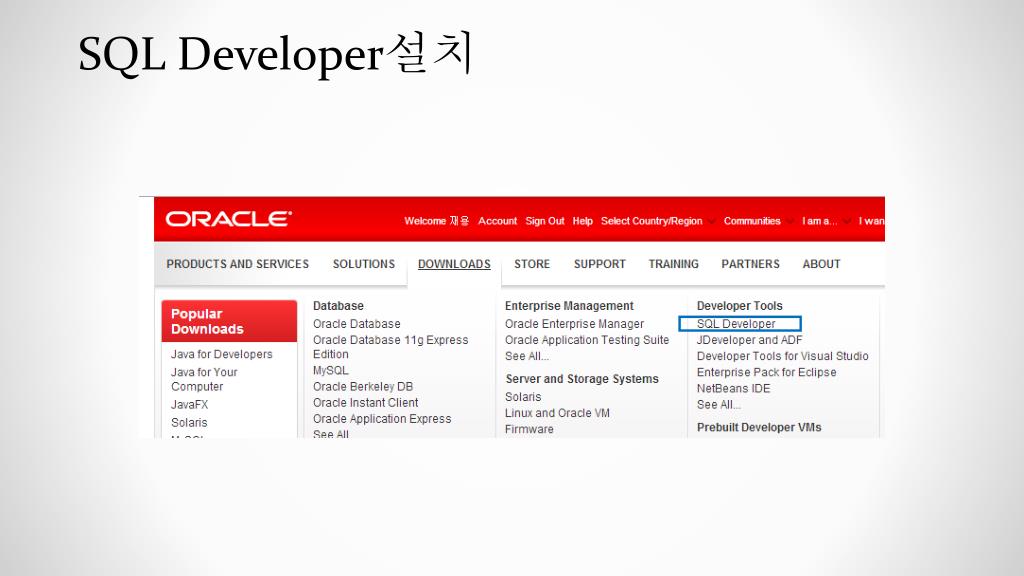
Task: Click See All under Enterprise Management
Action: (x=526, y=356)
